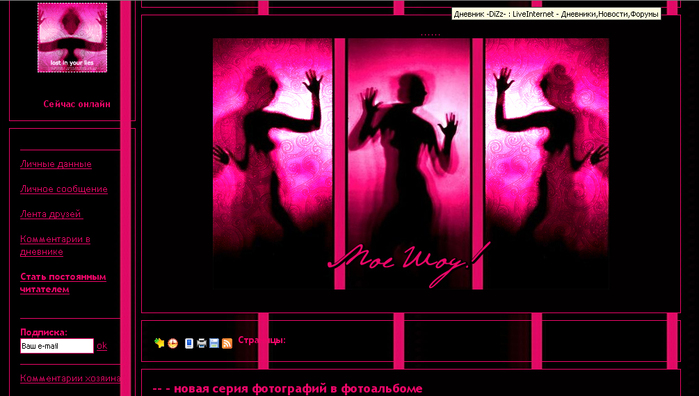Go to Лента друзей
699x396 pixels.
tap(51, 214)
